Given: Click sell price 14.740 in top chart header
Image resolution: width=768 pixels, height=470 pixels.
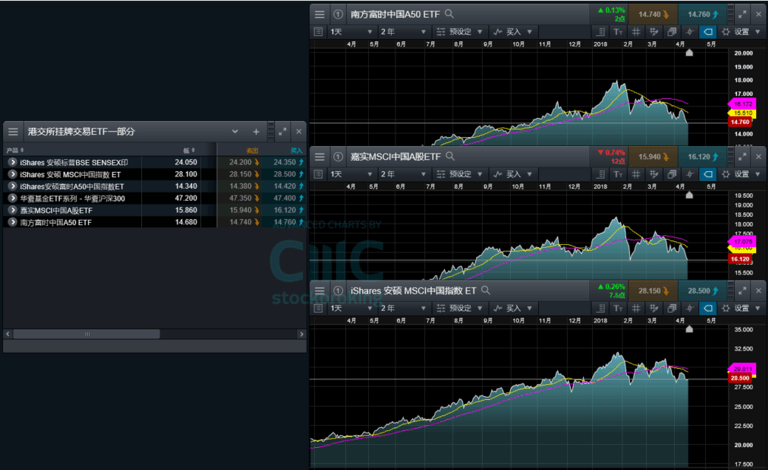Looking at the screenshot, I should [x=653, y=15].
